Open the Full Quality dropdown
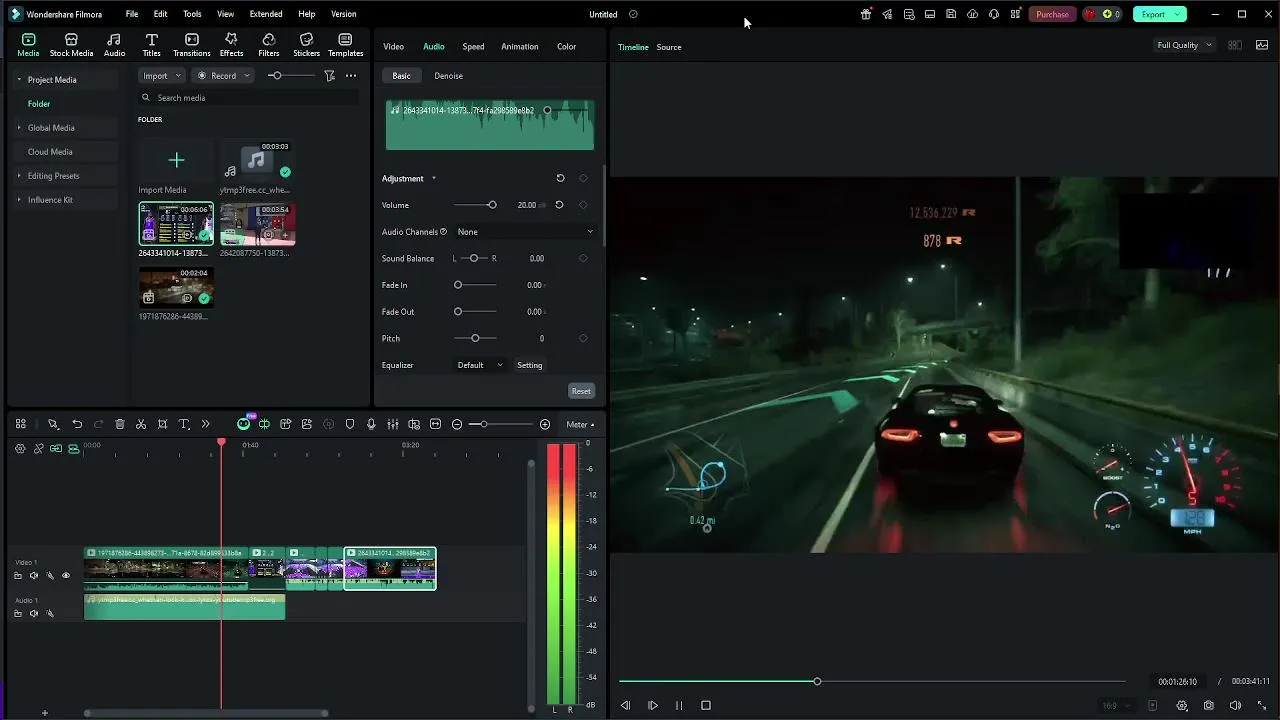Image resolution: width=1280 pixels, height=720 pixels. [1185, 45]
